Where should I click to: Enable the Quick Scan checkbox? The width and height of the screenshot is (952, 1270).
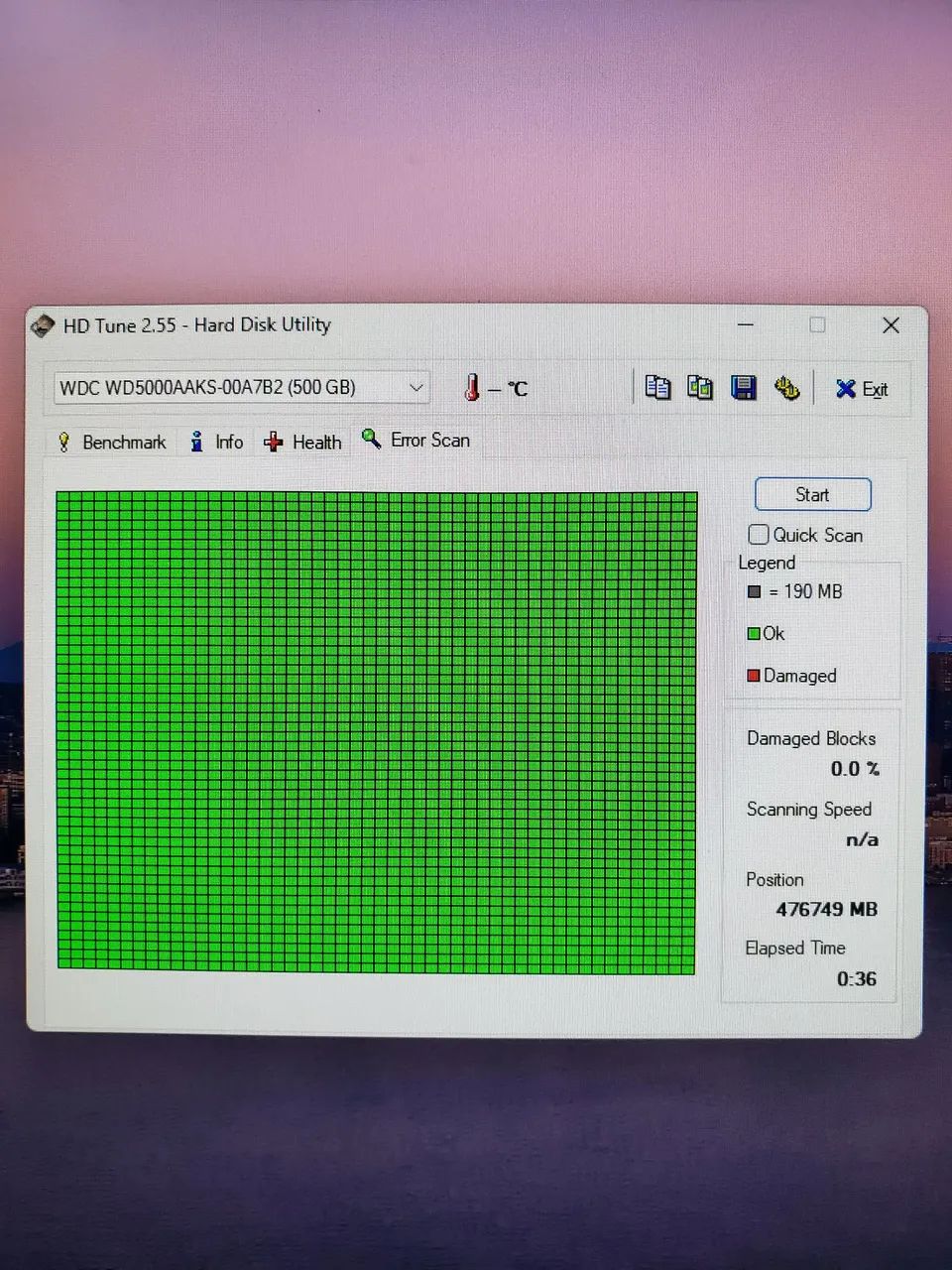tap(759, 535)
